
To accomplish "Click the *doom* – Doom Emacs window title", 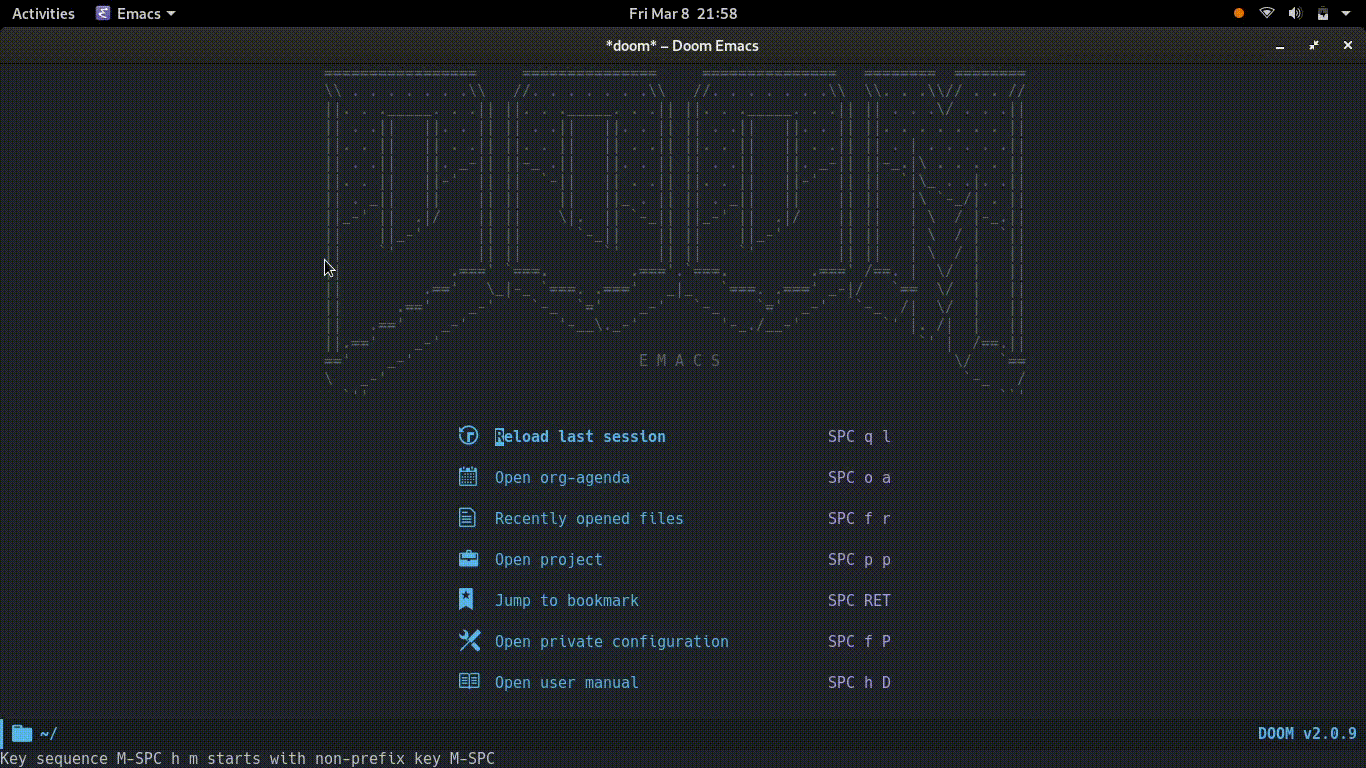I will coord(682,45).
